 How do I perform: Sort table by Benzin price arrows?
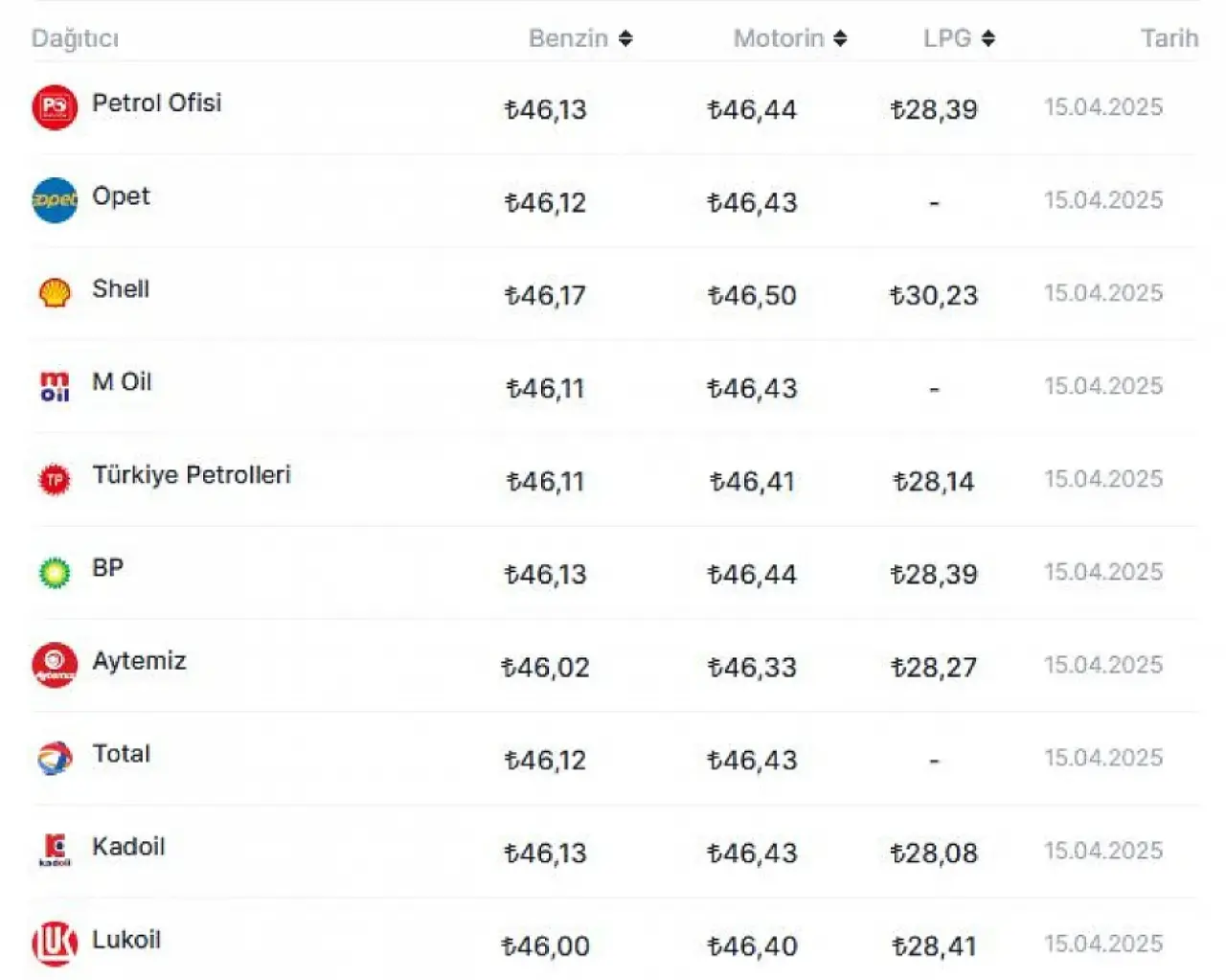pos(625,38)
